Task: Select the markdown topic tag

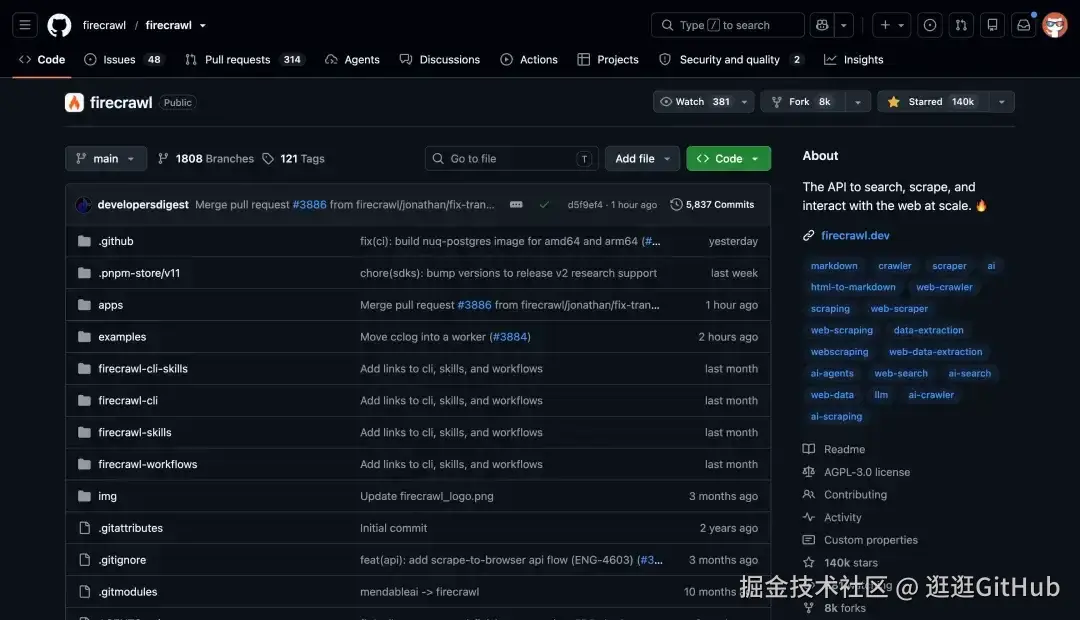Action: point(834,266)
